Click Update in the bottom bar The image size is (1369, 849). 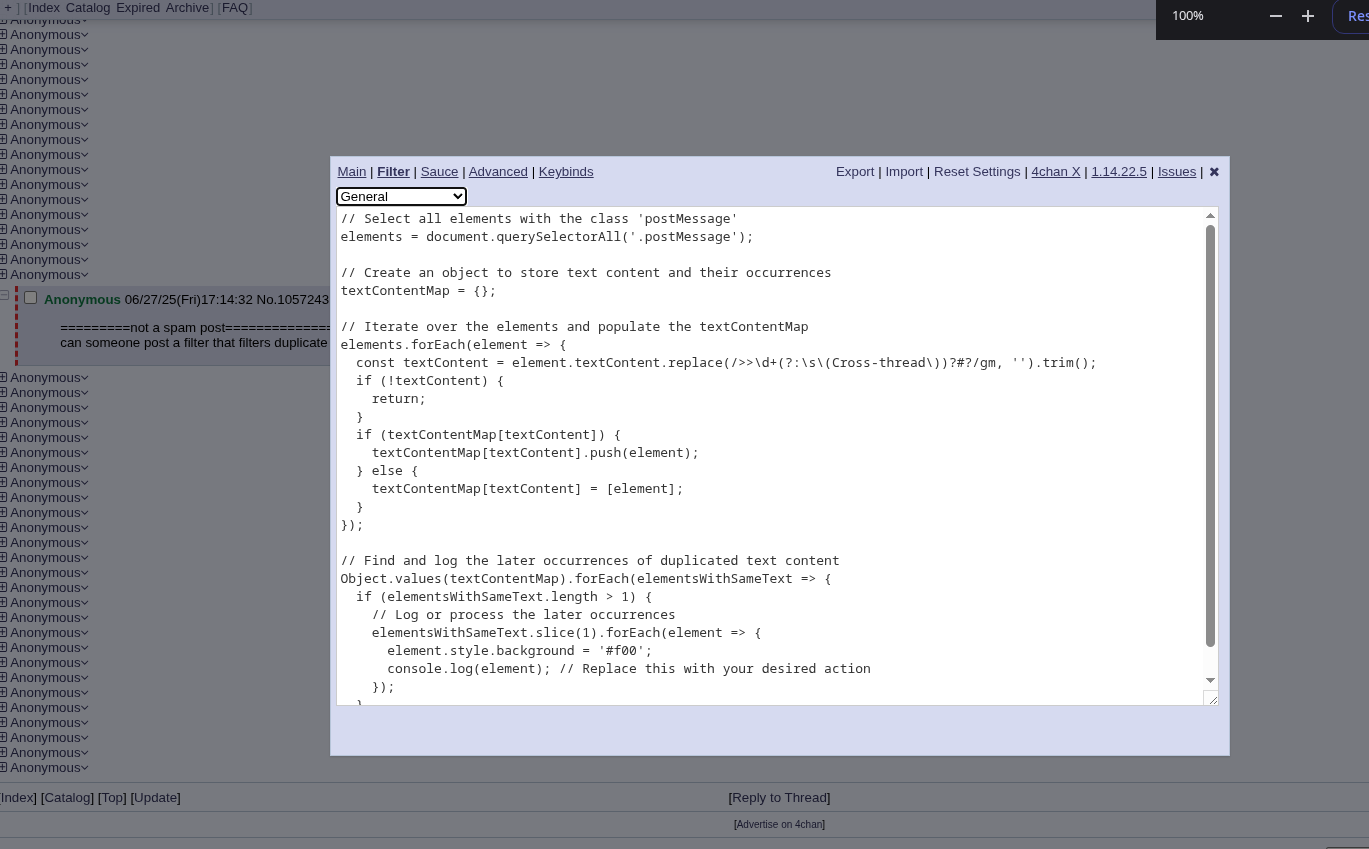[156, 798]
